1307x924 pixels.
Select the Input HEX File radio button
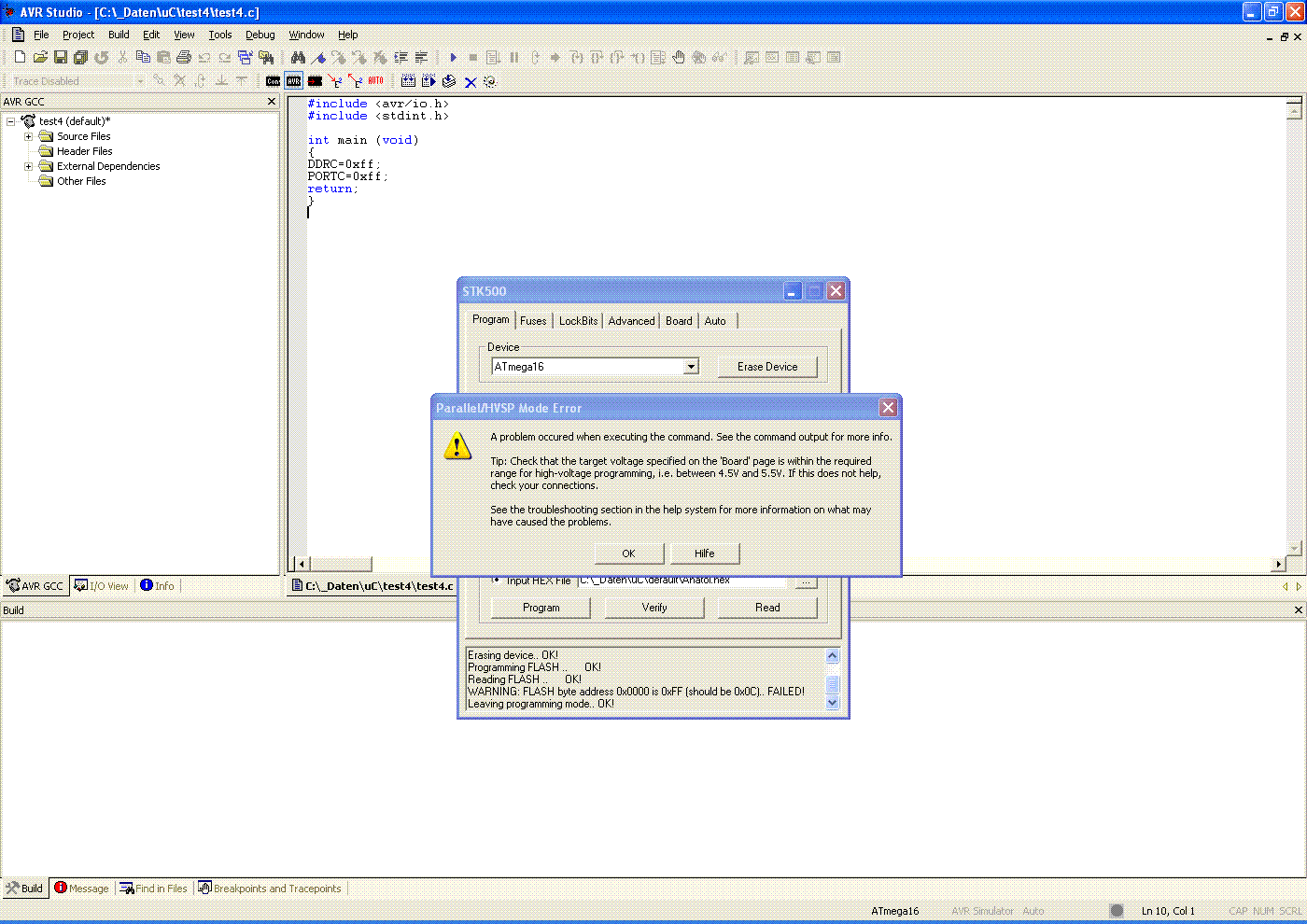[x=497, y=580]
